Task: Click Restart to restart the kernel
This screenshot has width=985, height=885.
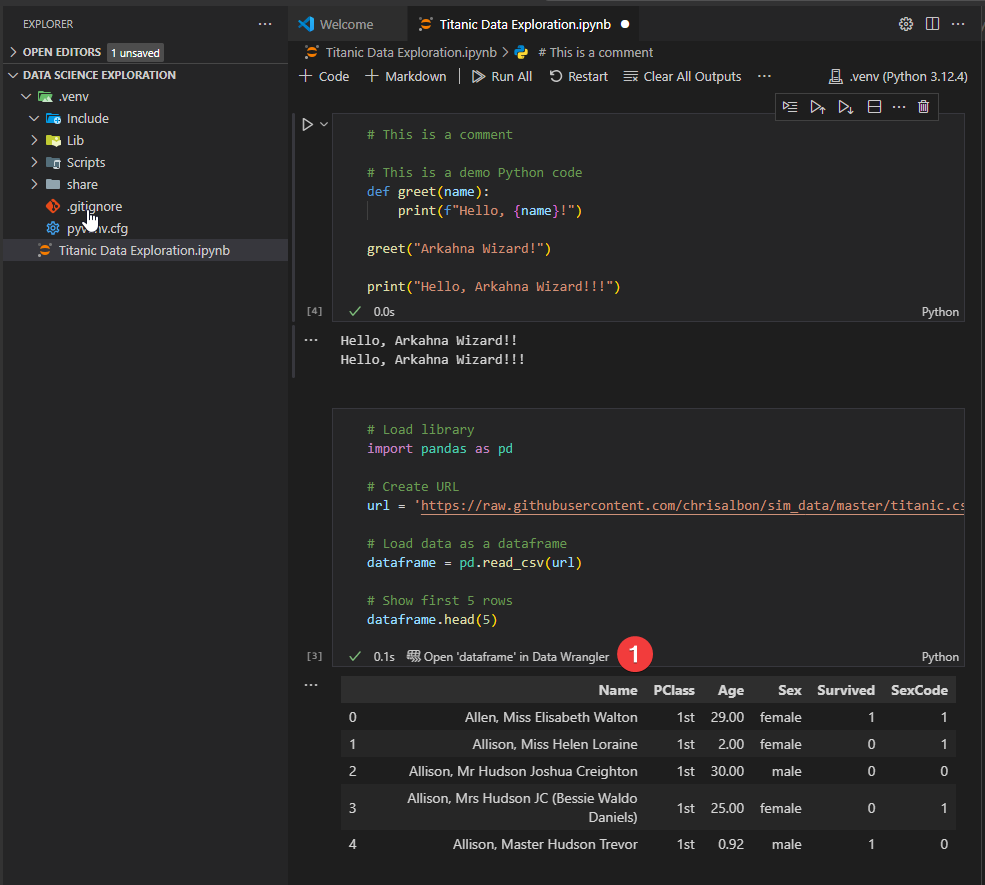Action: 578,76
